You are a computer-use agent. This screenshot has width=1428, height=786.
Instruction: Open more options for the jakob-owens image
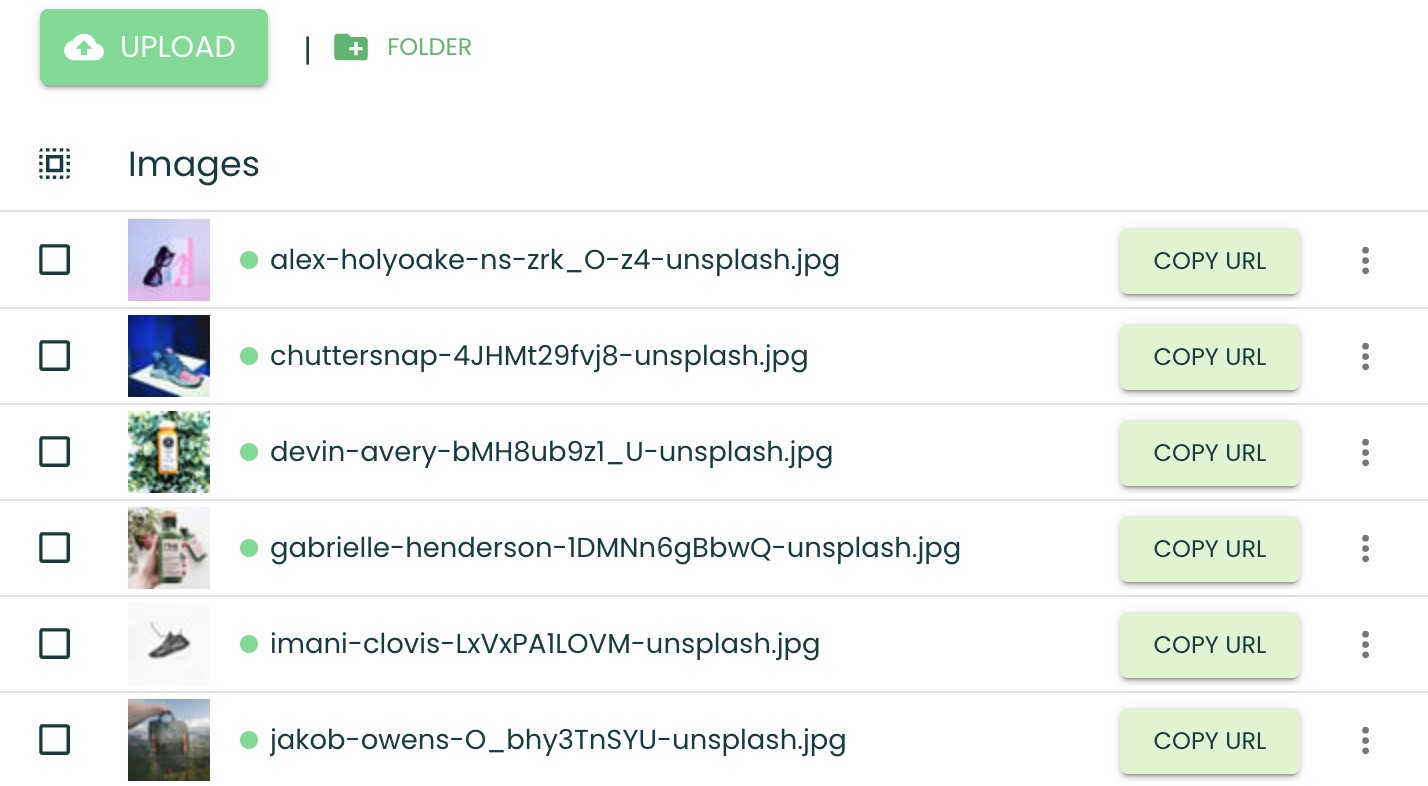1365,741
